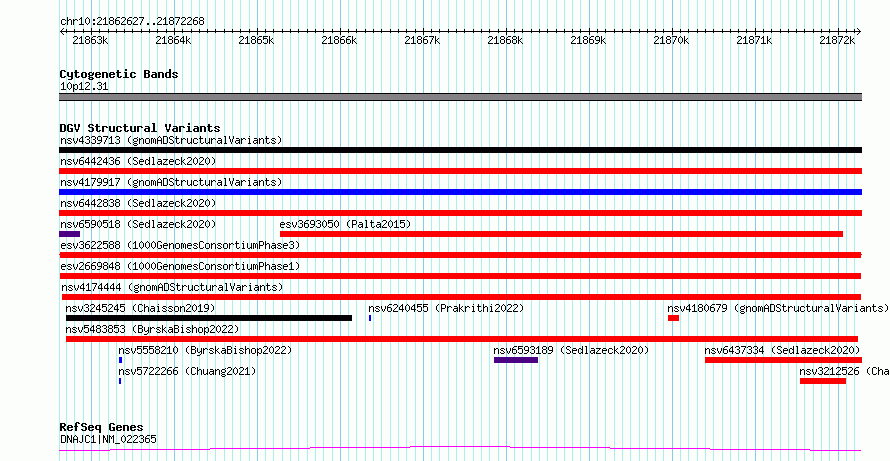890x461 pixels.
Task: Click the Cytogenetic Bands track title
Action: (x=119, y=74)
